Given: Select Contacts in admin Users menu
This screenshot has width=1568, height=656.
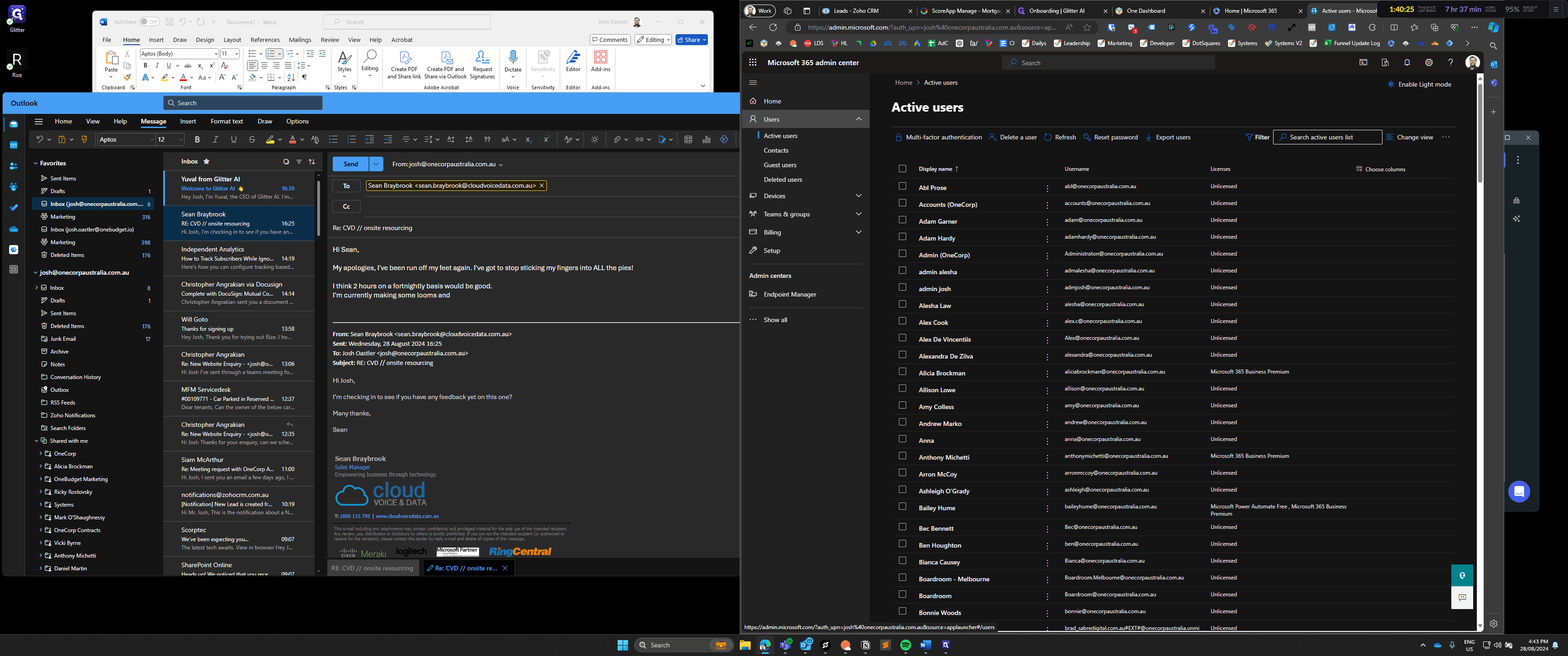Looking at the screenshot, I should tap(775, 150).
